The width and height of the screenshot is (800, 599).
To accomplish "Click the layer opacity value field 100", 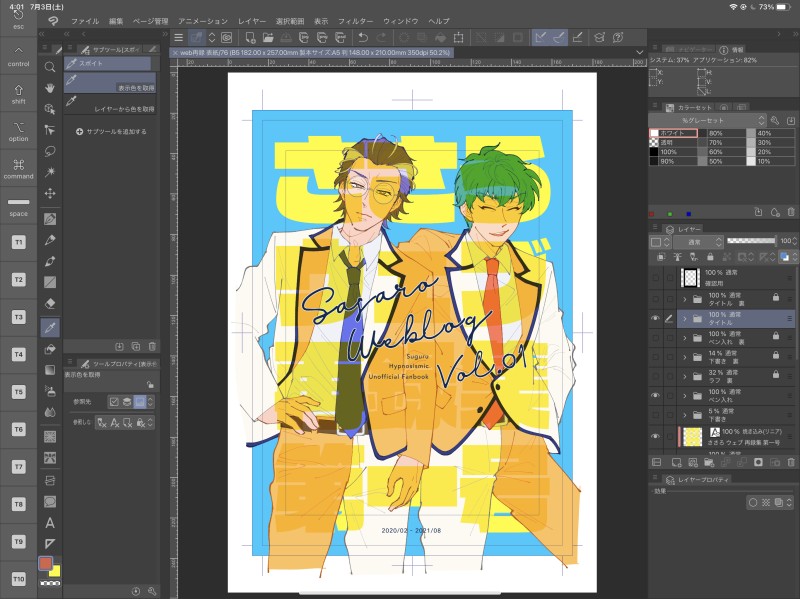I will coord(785,241).
